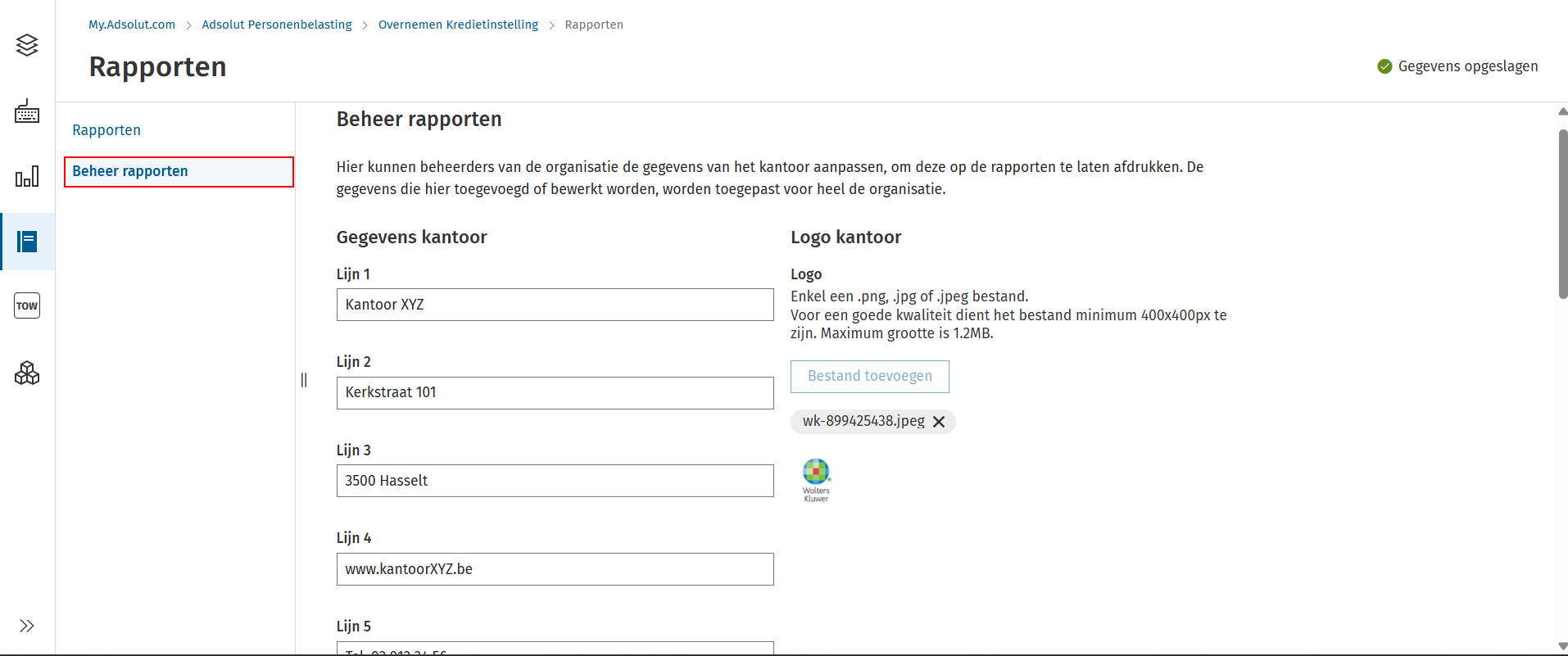Screen dimensions: 1568x656
Task: Focus the Lijn 2 Kerkstraat 101 field
Action: (x=555, y=393)
